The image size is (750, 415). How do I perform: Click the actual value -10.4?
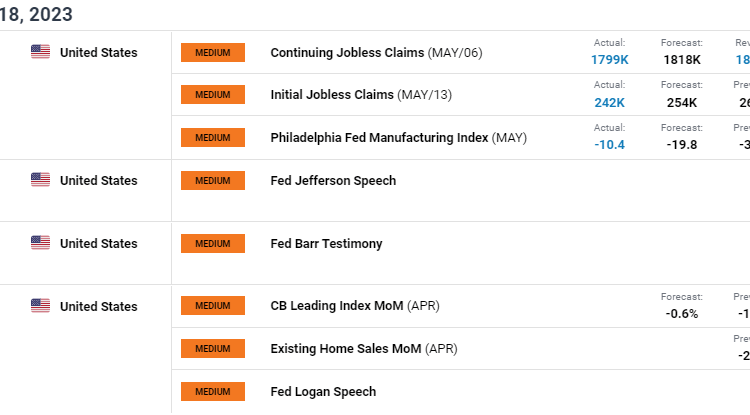tap(609, 145)
